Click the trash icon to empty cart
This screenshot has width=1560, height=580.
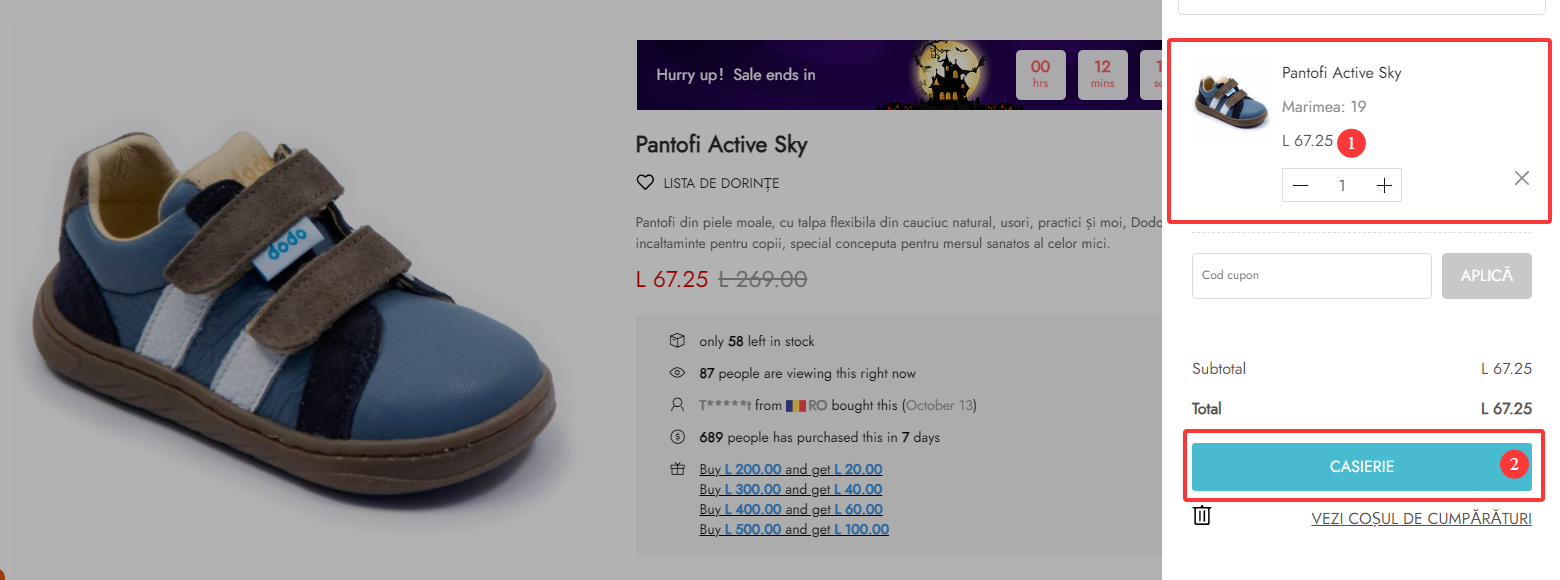click(x=1202, y=515)
